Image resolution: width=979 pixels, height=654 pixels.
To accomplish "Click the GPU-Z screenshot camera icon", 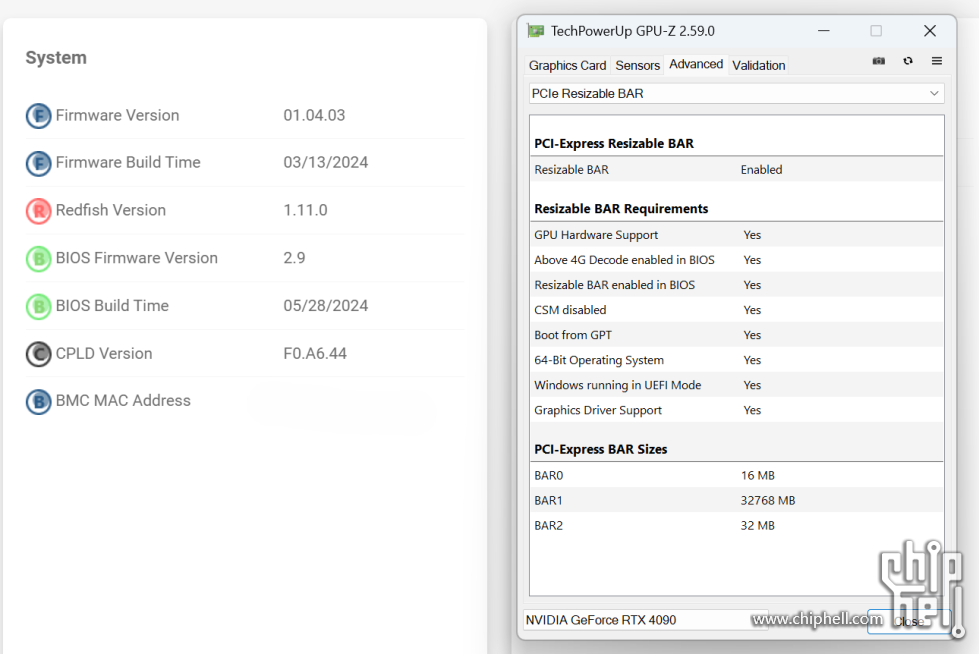I will pyautogui.click(x=878, y=61).
